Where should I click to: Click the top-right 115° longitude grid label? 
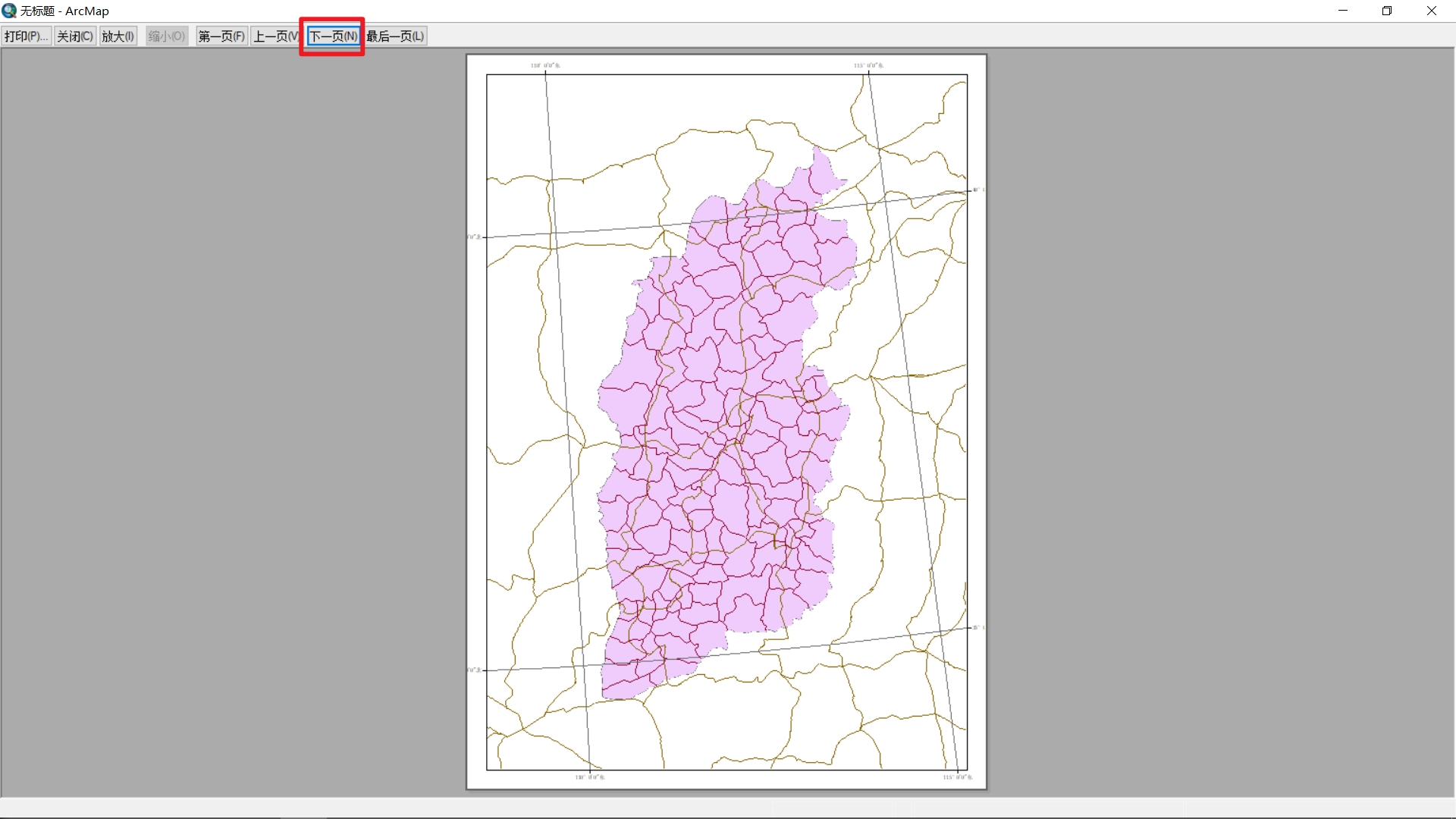point(868,65)
